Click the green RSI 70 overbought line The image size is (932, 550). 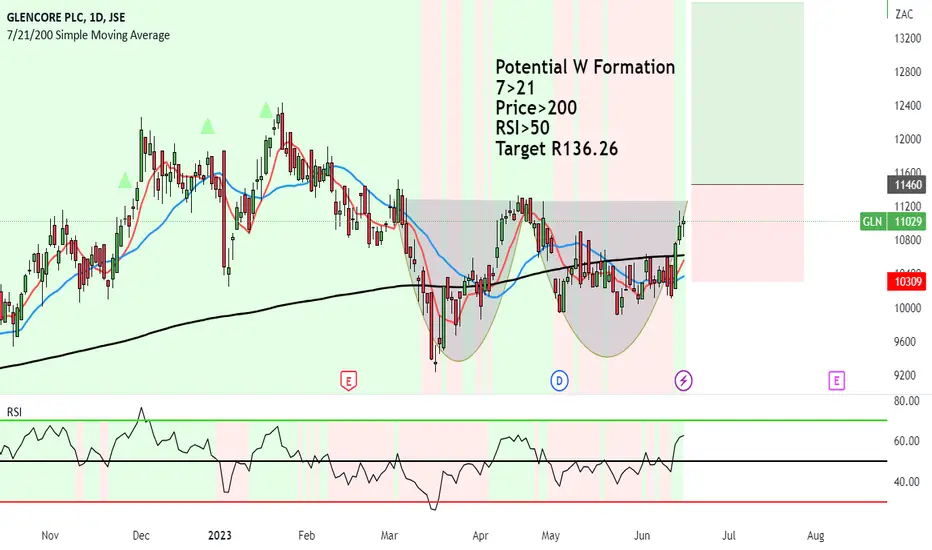(x=443, y=420)
